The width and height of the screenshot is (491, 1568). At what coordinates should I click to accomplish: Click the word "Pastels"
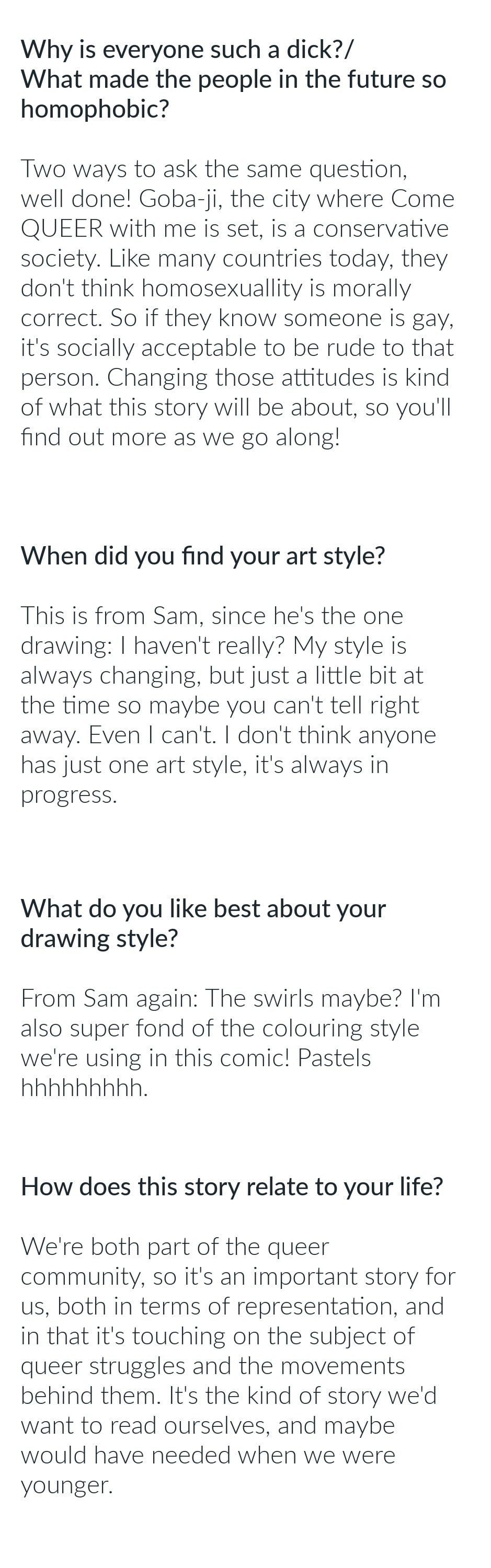pyautogui.click(x=334, y=1058)
